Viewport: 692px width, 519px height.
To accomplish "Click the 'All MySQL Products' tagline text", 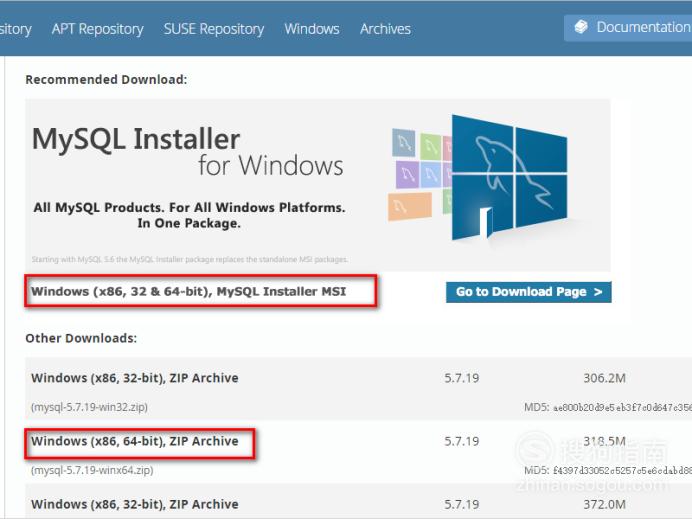I will click(189, 215).
